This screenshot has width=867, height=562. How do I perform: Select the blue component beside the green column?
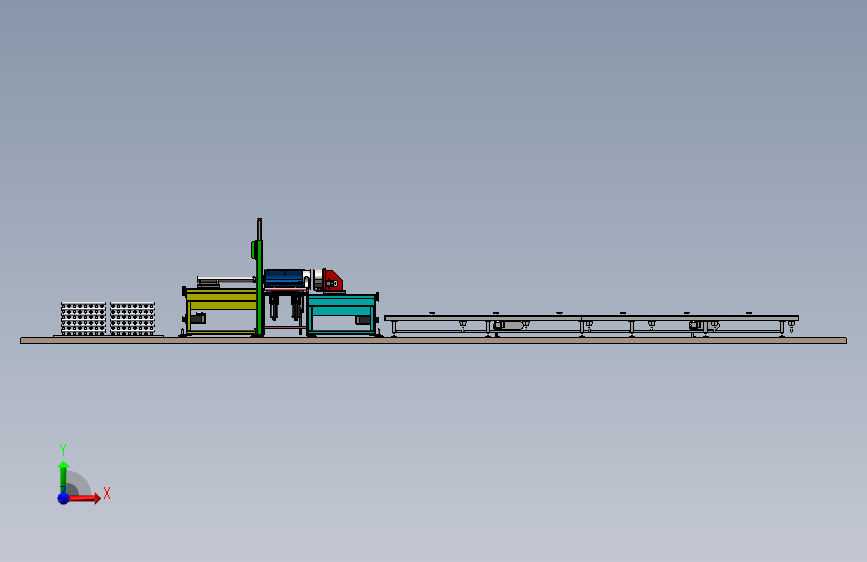point(284,278)
